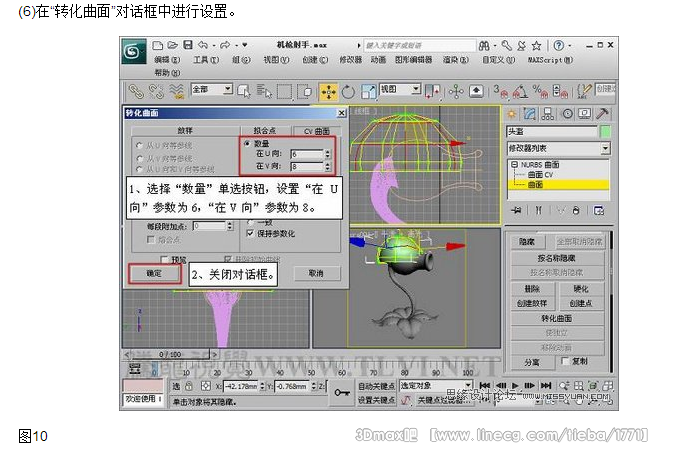The height and width of the screenshot is (452, 677).
Task: Open the 编辑(E) menu
Action: [x=167, y=60]
